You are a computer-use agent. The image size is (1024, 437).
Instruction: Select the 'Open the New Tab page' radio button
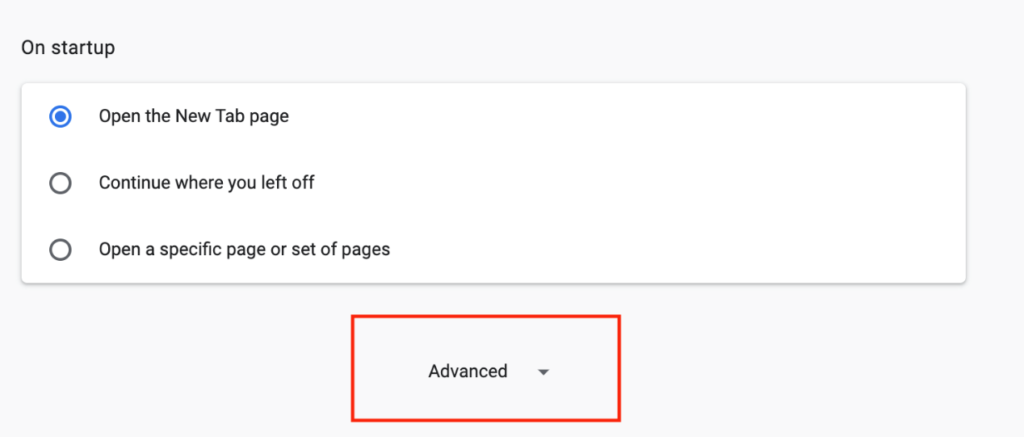[60, 117]
